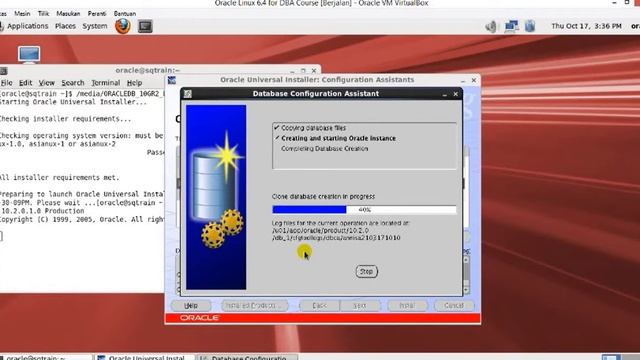The width and height of the screenshot is (640, 360).
Task: Click the clone database progress bar
Action: [x=364, y=210]
